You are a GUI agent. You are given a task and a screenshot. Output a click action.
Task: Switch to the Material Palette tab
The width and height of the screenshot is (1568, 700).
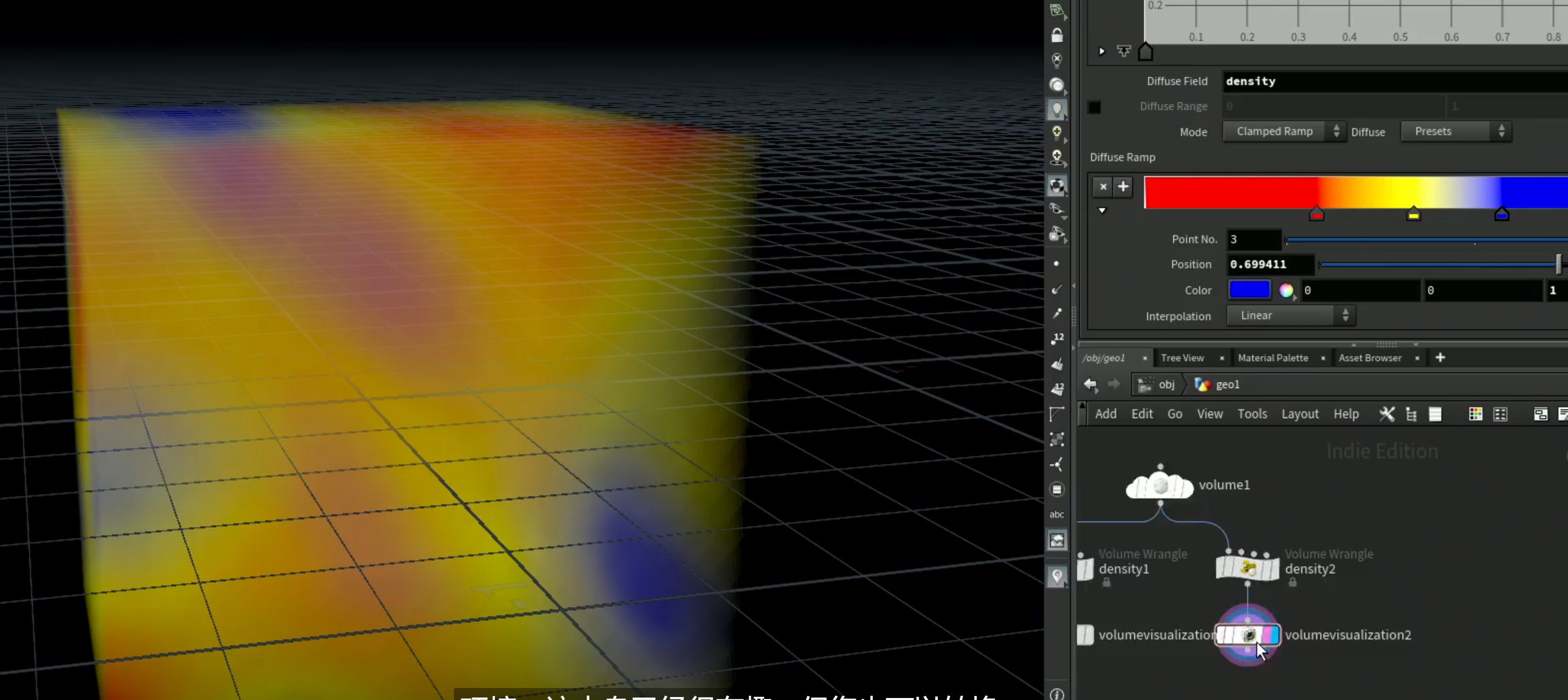click(1273, 359)
